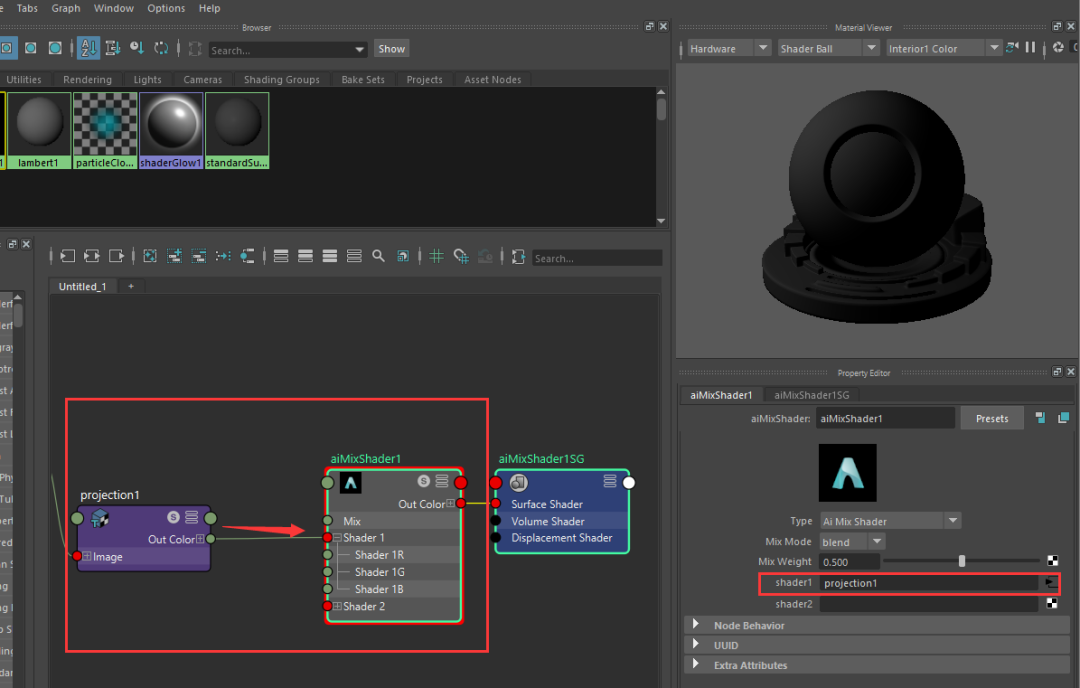Toggle grid display in node editor
The width and height of the screenshot is (1080, 688).
pyautogui.click(x=436, y=256)
